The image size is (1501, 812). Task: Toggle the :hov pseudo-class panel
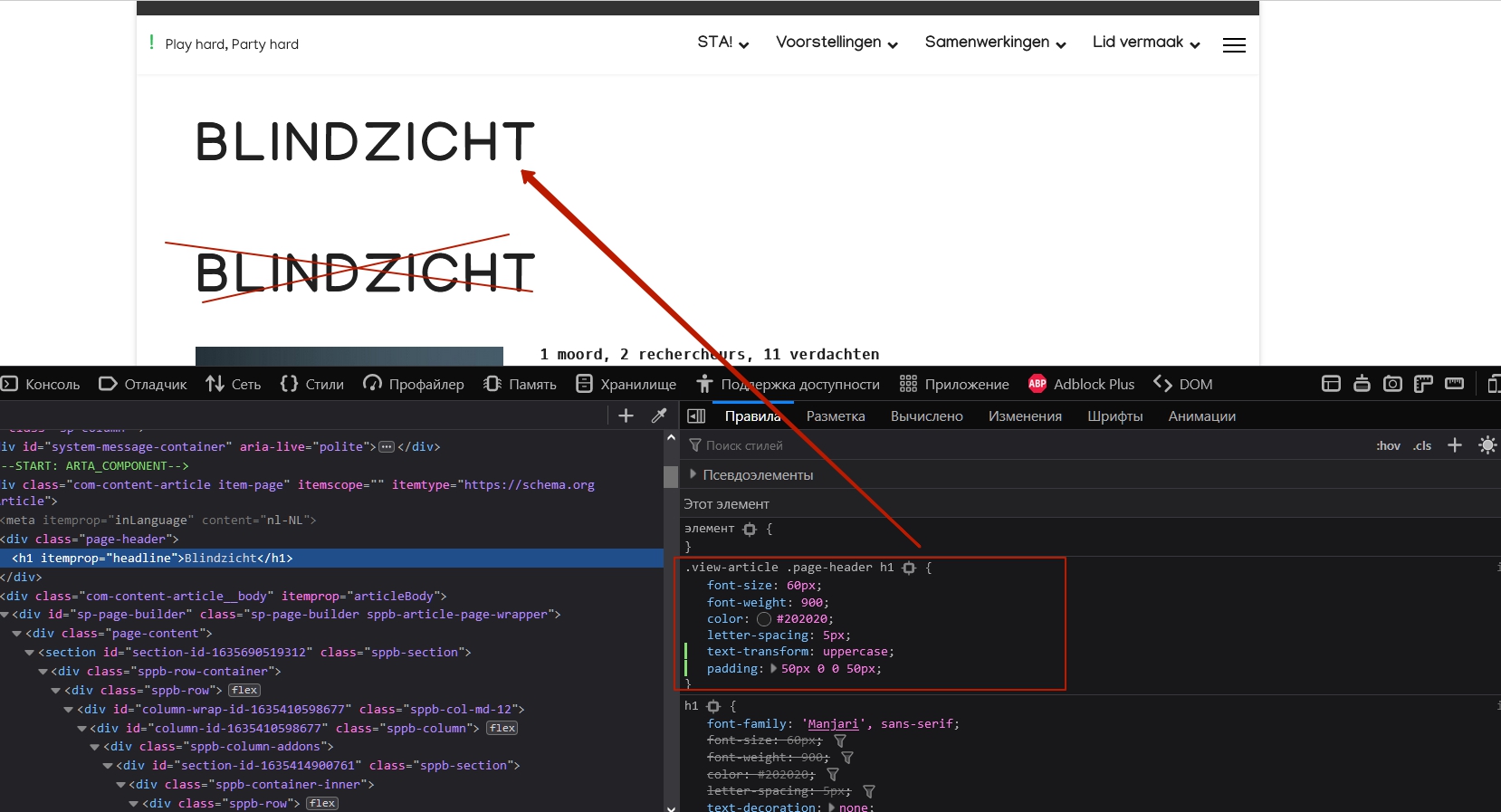(x=1388, y=445)
